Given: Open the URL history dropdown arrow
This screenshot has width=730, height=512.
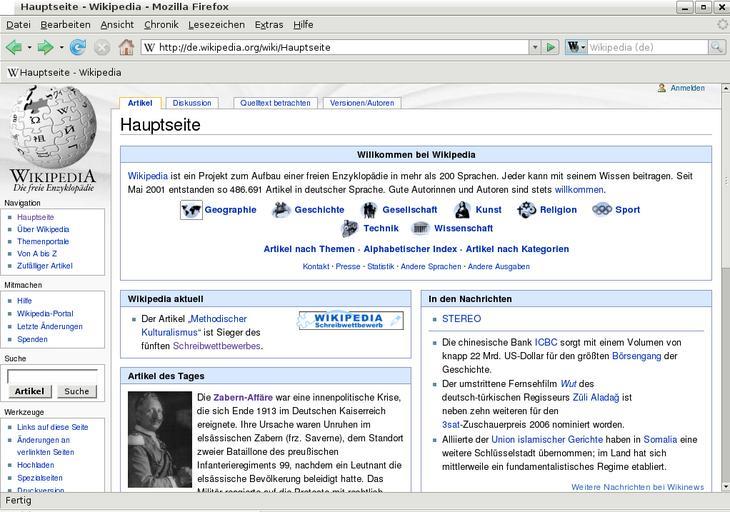Looking at the screenshot, I should [x=534, y=47].
